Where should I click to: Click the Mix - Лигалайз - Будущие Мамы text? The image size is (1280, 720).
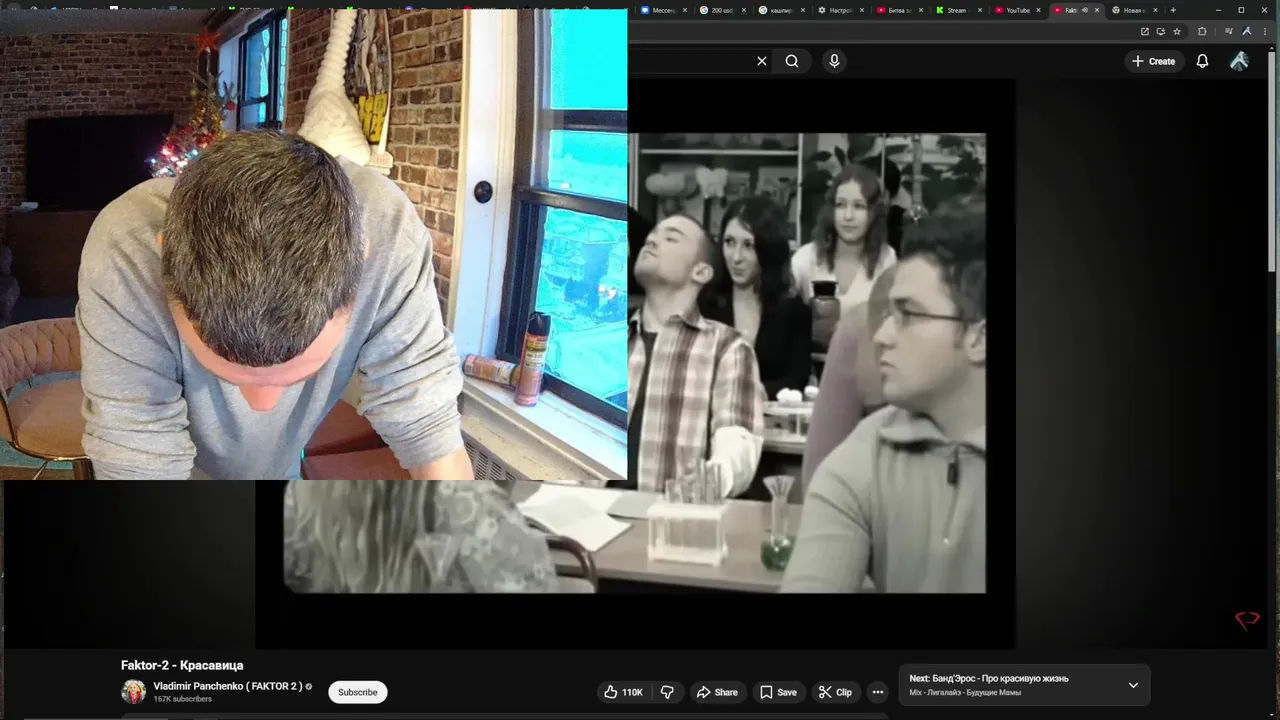click(x=965, y=693)
